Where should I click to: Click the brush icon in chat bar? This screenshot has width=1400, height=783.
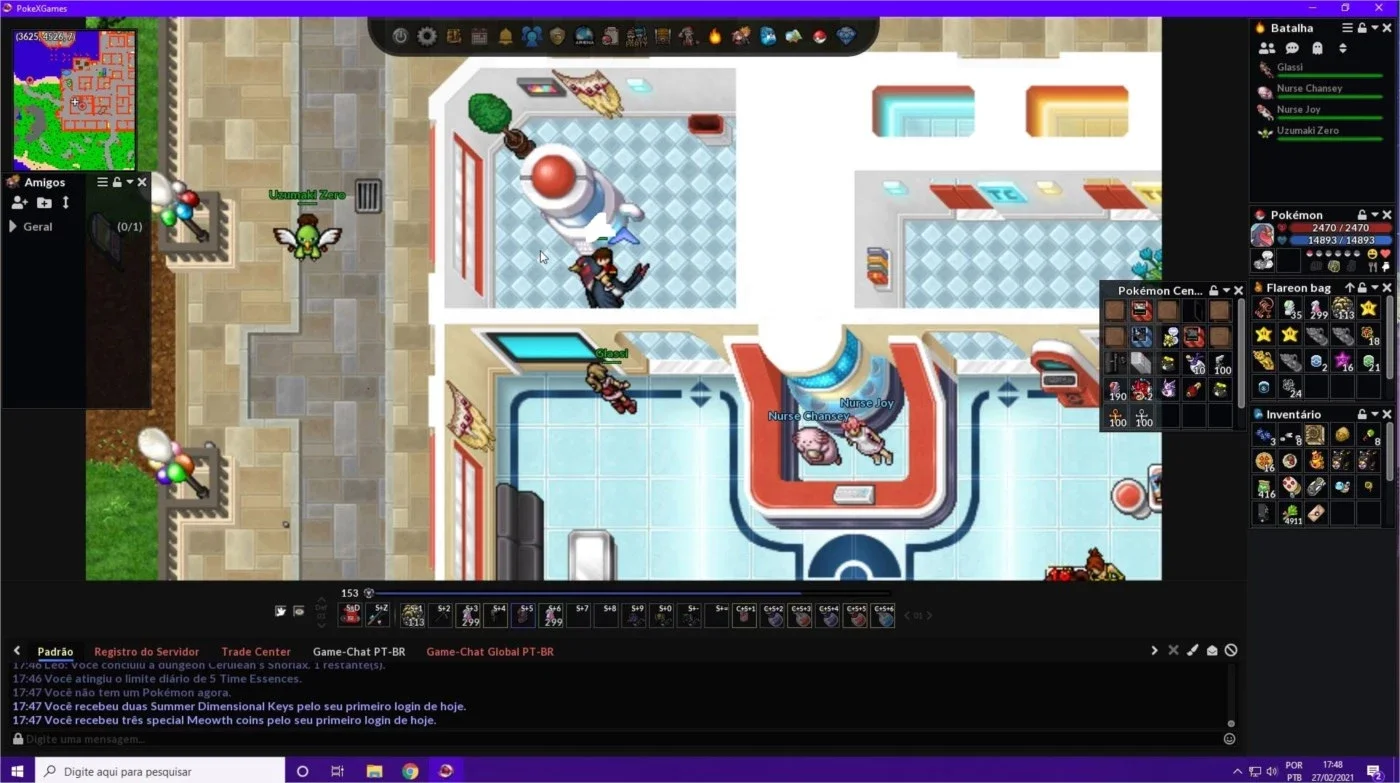point(1192,651)
